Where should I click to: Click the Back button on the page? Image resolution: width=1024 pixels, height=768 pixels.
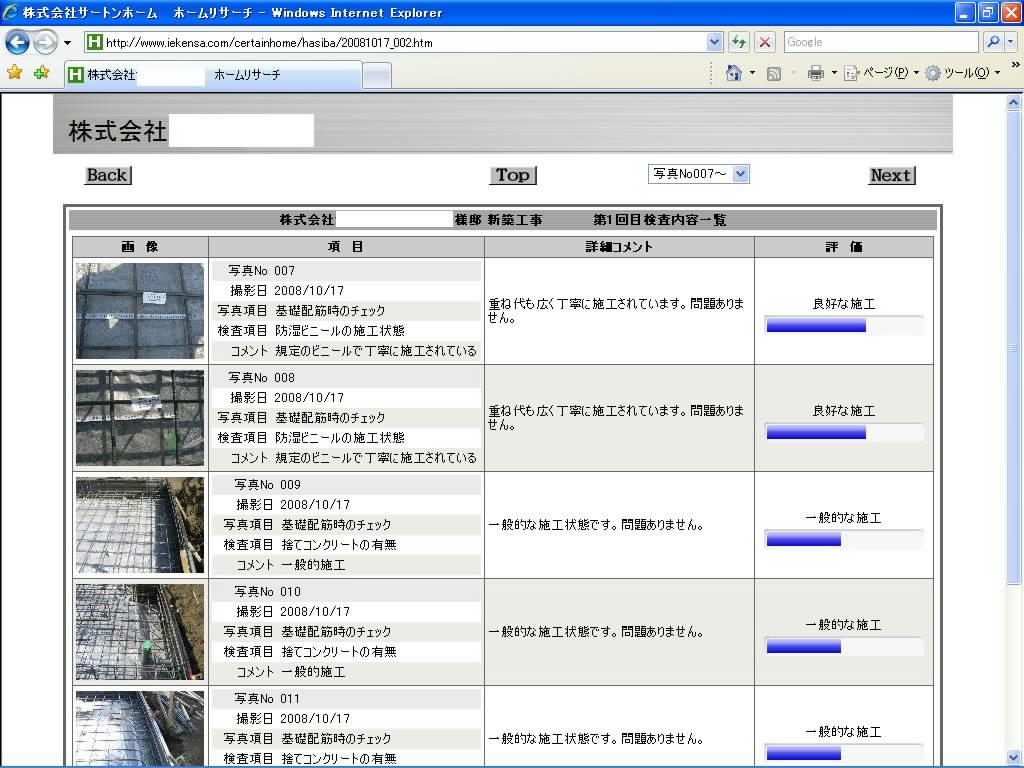point(108,175)
